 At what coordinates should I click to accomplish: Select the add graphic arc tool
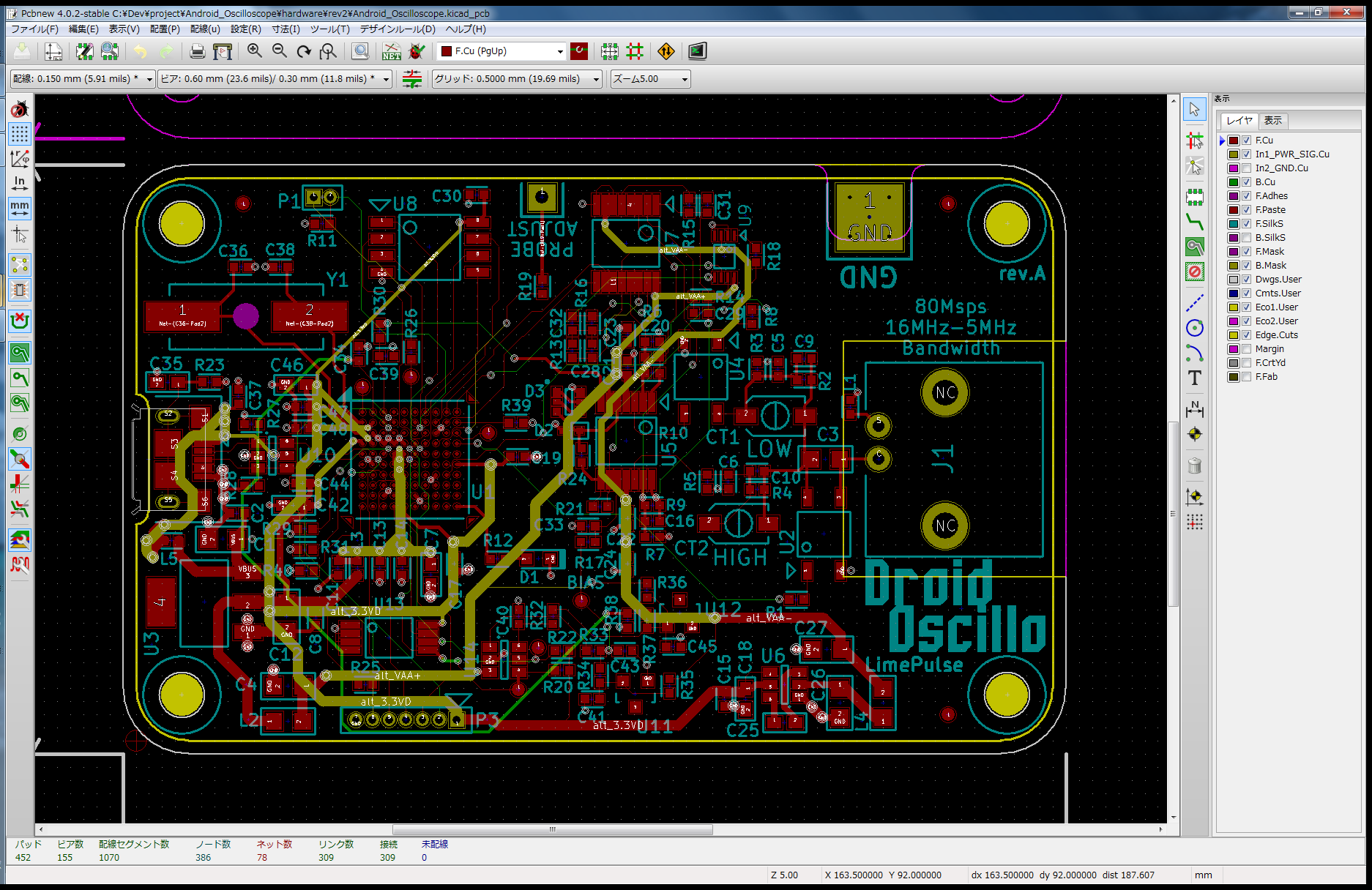[x=1194, y=353]
